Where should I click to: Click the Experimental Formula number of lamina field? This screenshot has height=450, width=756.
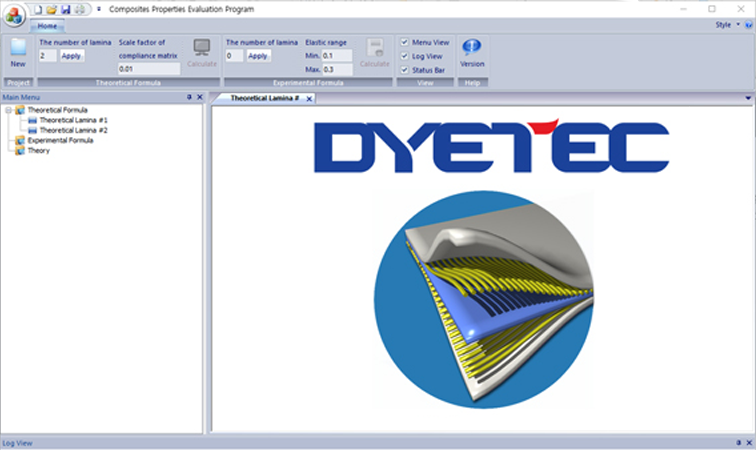[234, 56]
